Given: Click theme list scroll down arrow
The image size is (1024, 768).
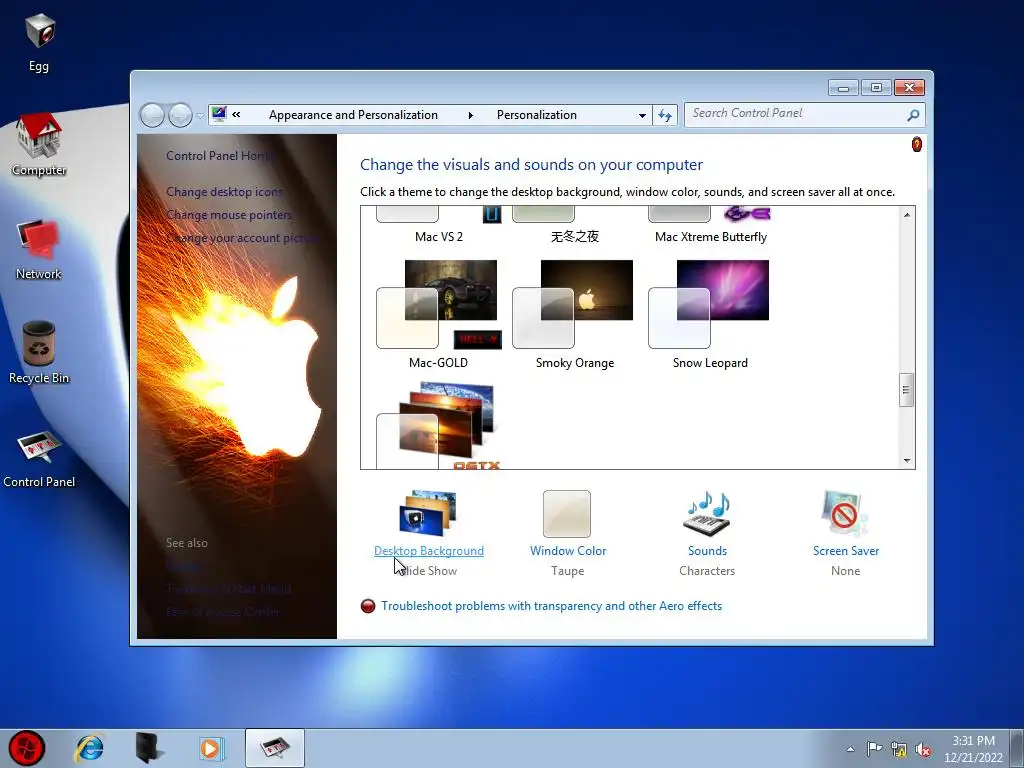Looking at the screenshot, I should pos(906,460).
